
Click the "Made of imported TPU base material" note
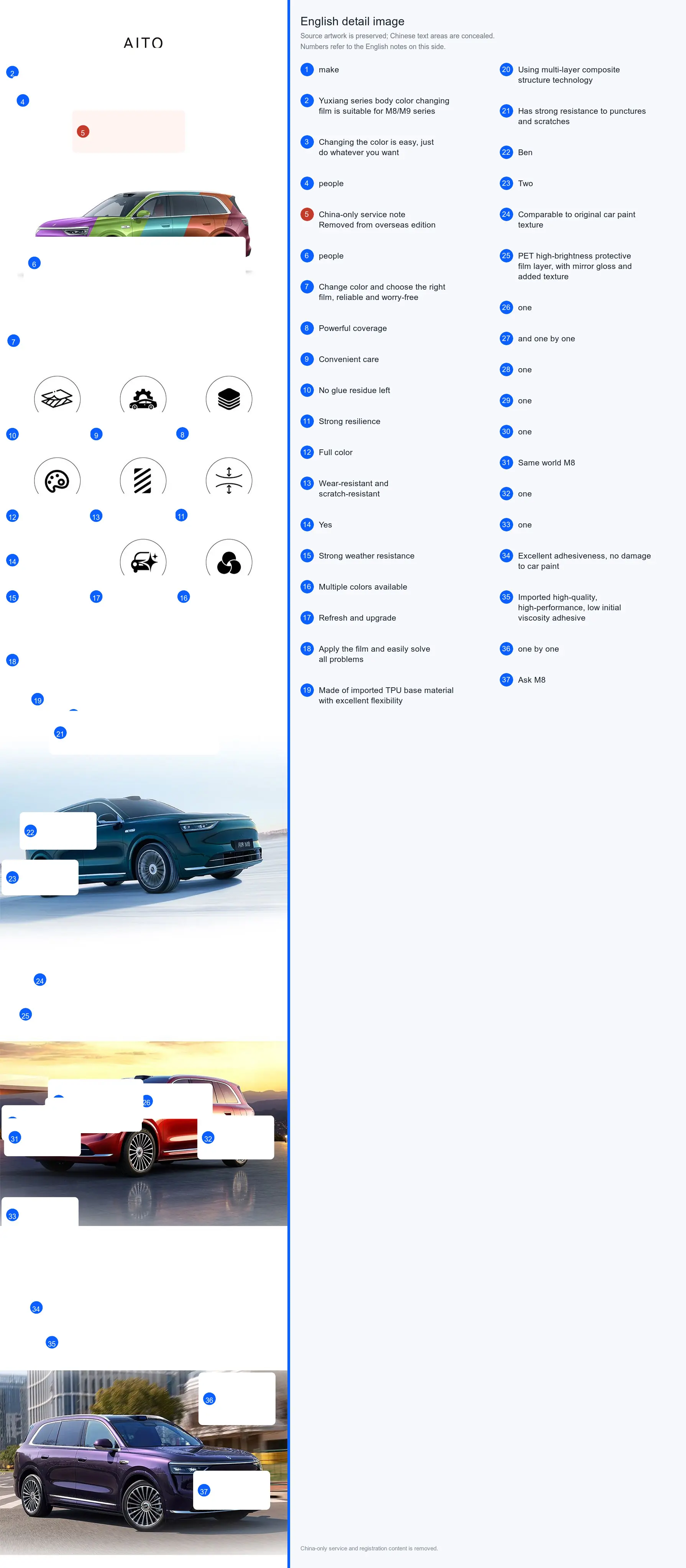click(x=386, y=695)
